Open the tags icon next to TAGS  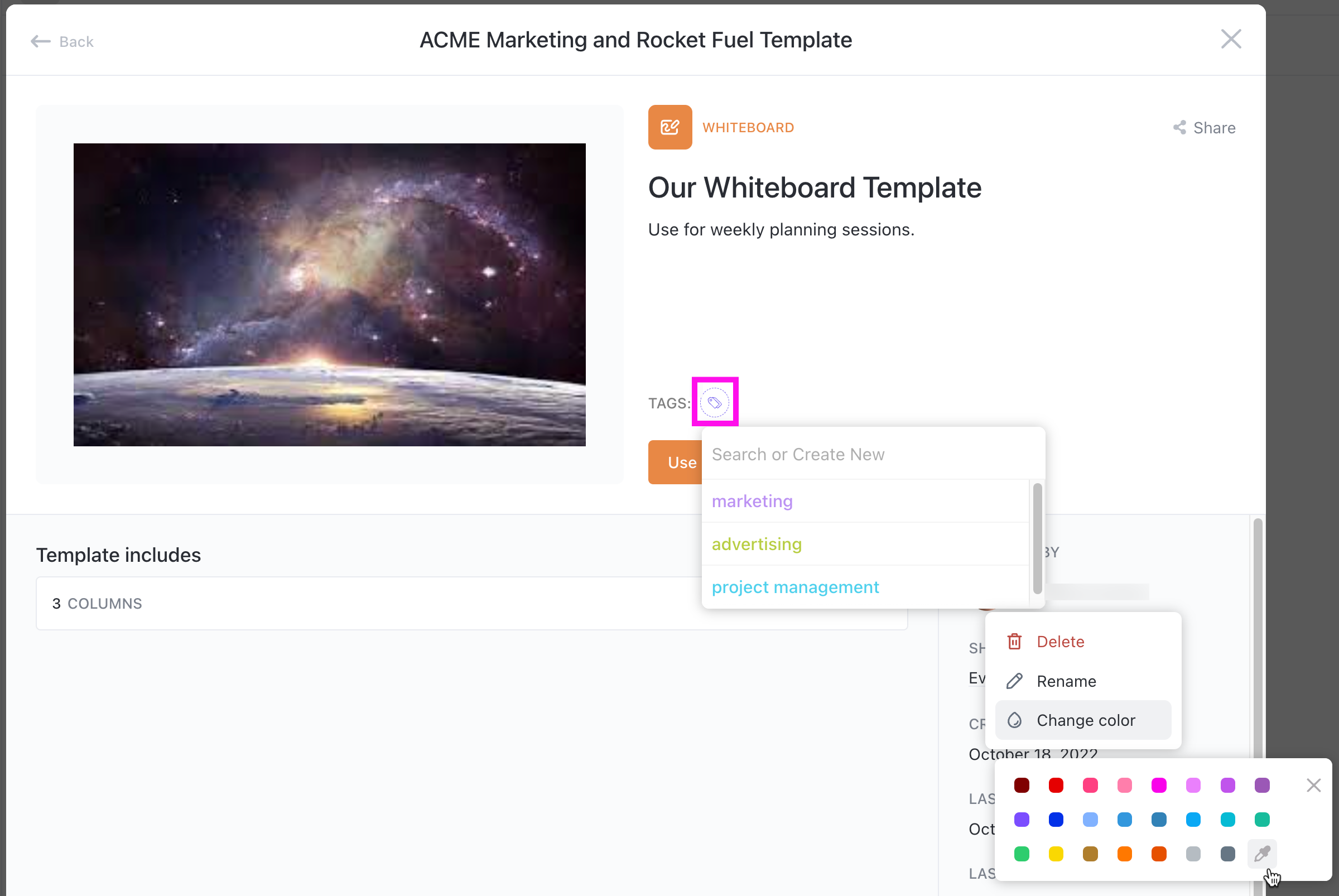pos(715,402)
